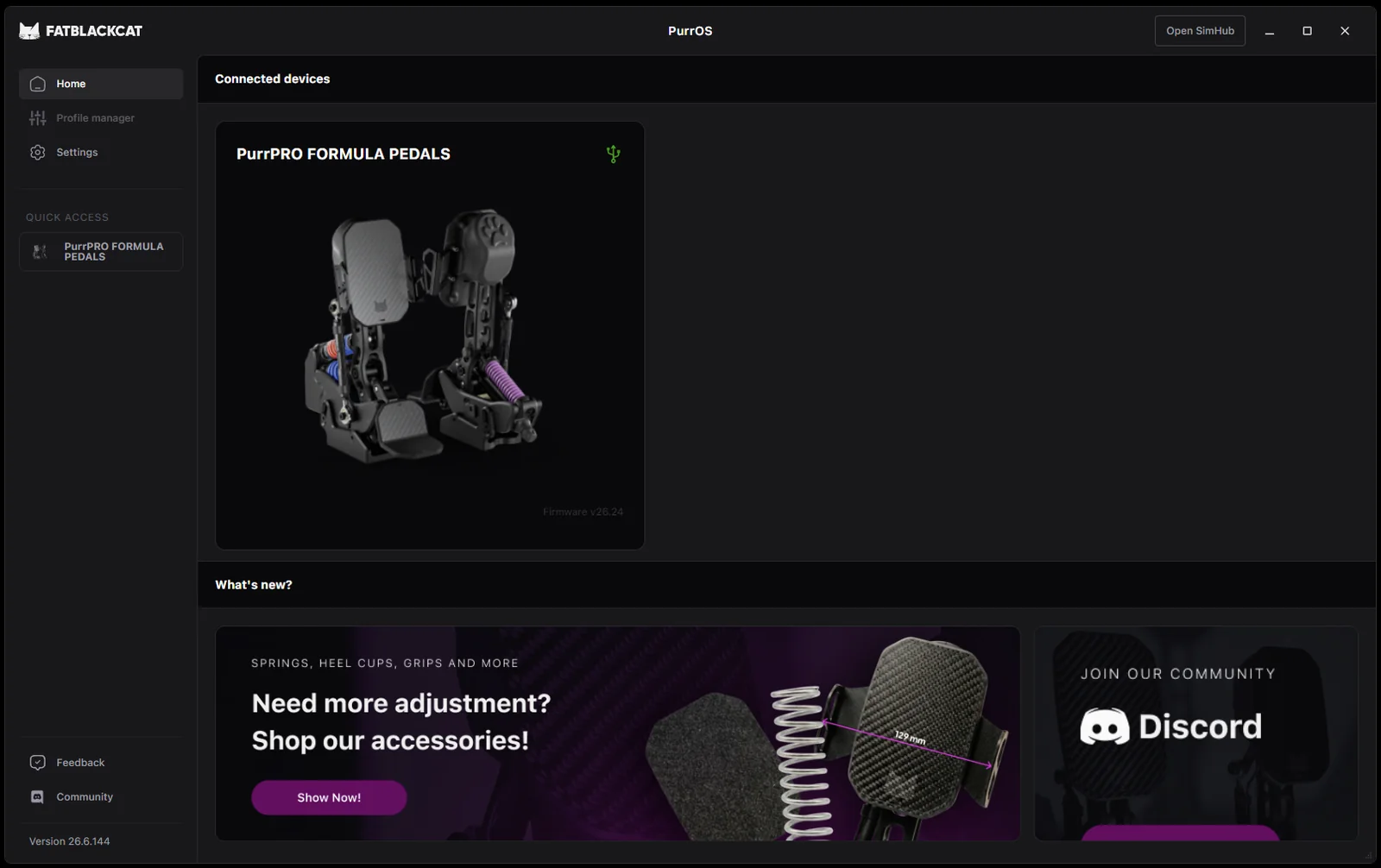Screen dimensions: 1381x868
Task: Click the Feedback speech bubble icon
Action: click(37, 763)
